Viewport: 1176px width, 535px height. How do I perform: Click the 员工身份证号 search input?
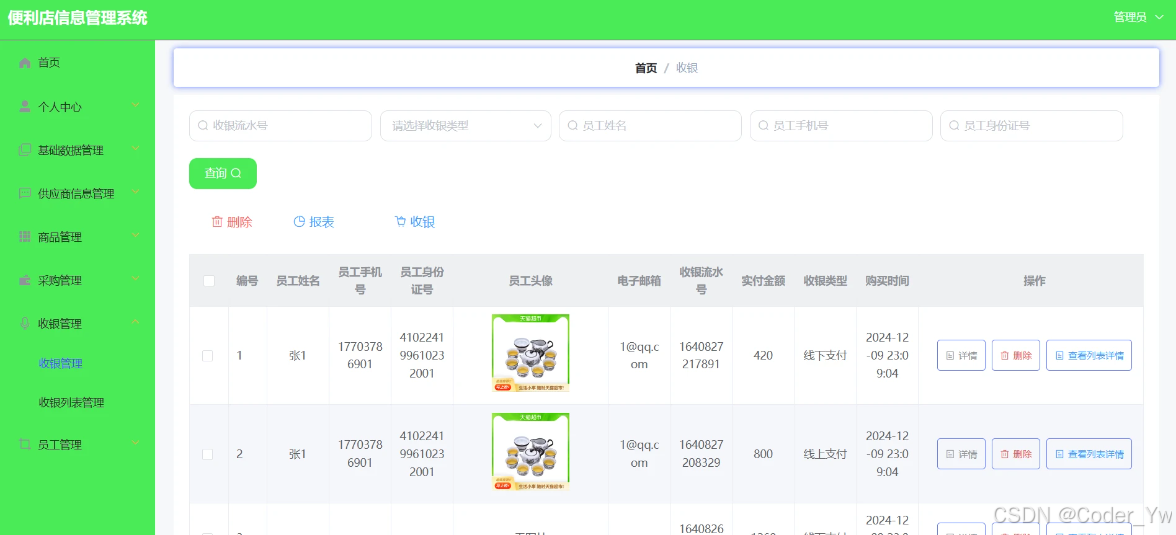[1031, 126]
